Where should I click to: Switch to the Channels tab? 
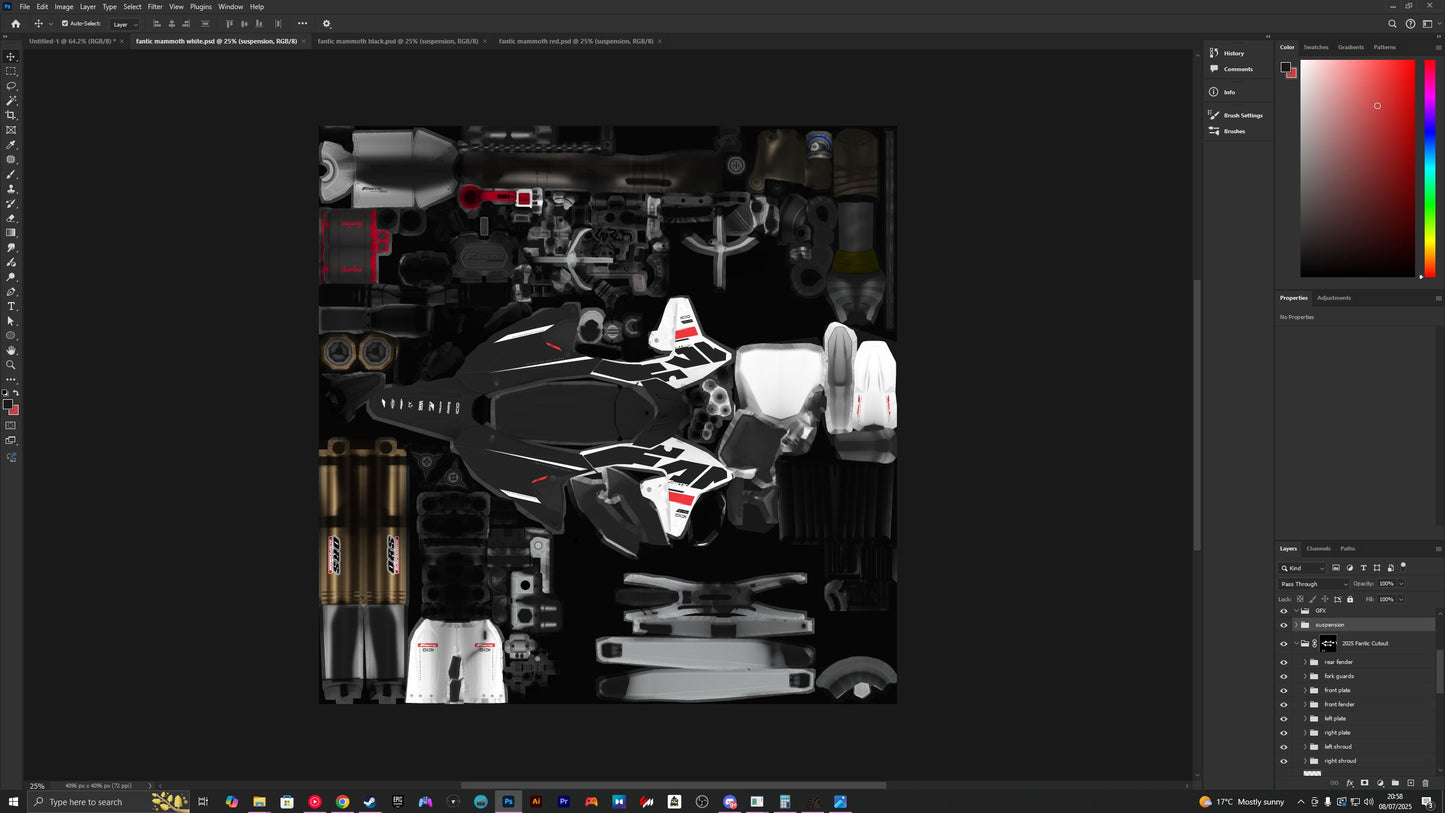[x=1318, y=548]
